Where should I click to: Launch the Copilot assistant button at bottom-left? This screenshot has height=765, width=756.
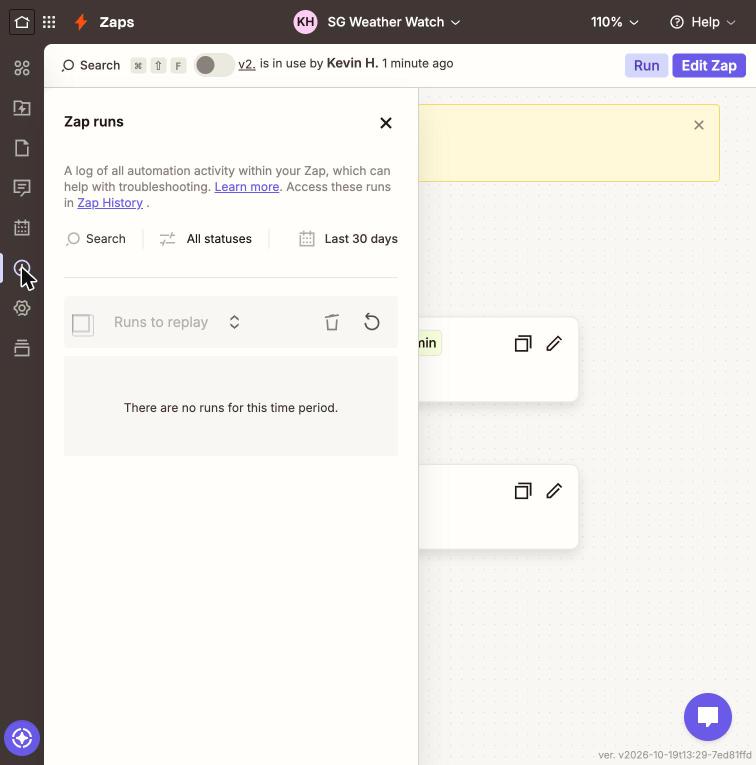click(22, 738)
